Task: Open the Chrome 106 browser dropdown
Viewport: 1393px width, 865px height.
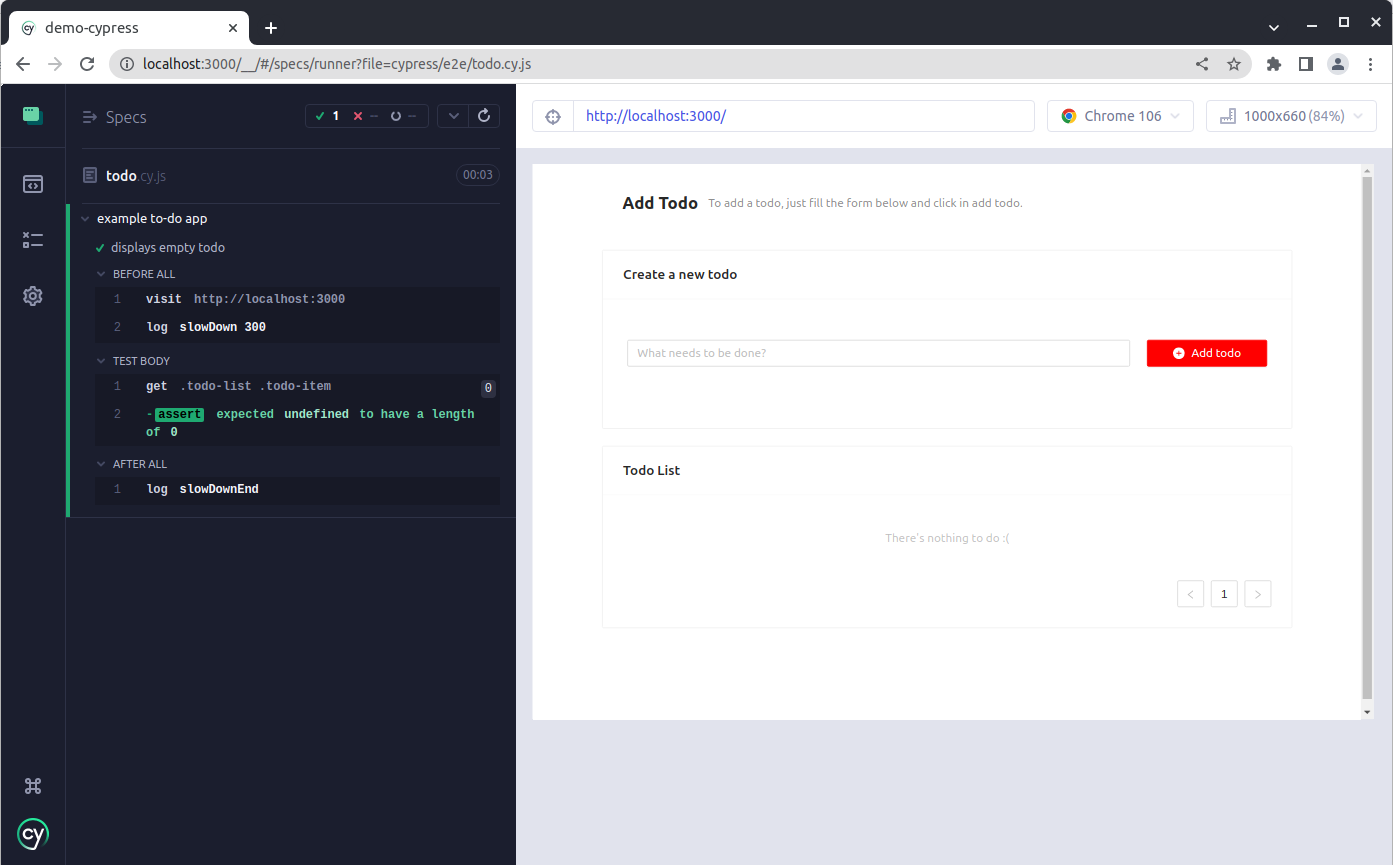Action: click(x=1119, y=115)
